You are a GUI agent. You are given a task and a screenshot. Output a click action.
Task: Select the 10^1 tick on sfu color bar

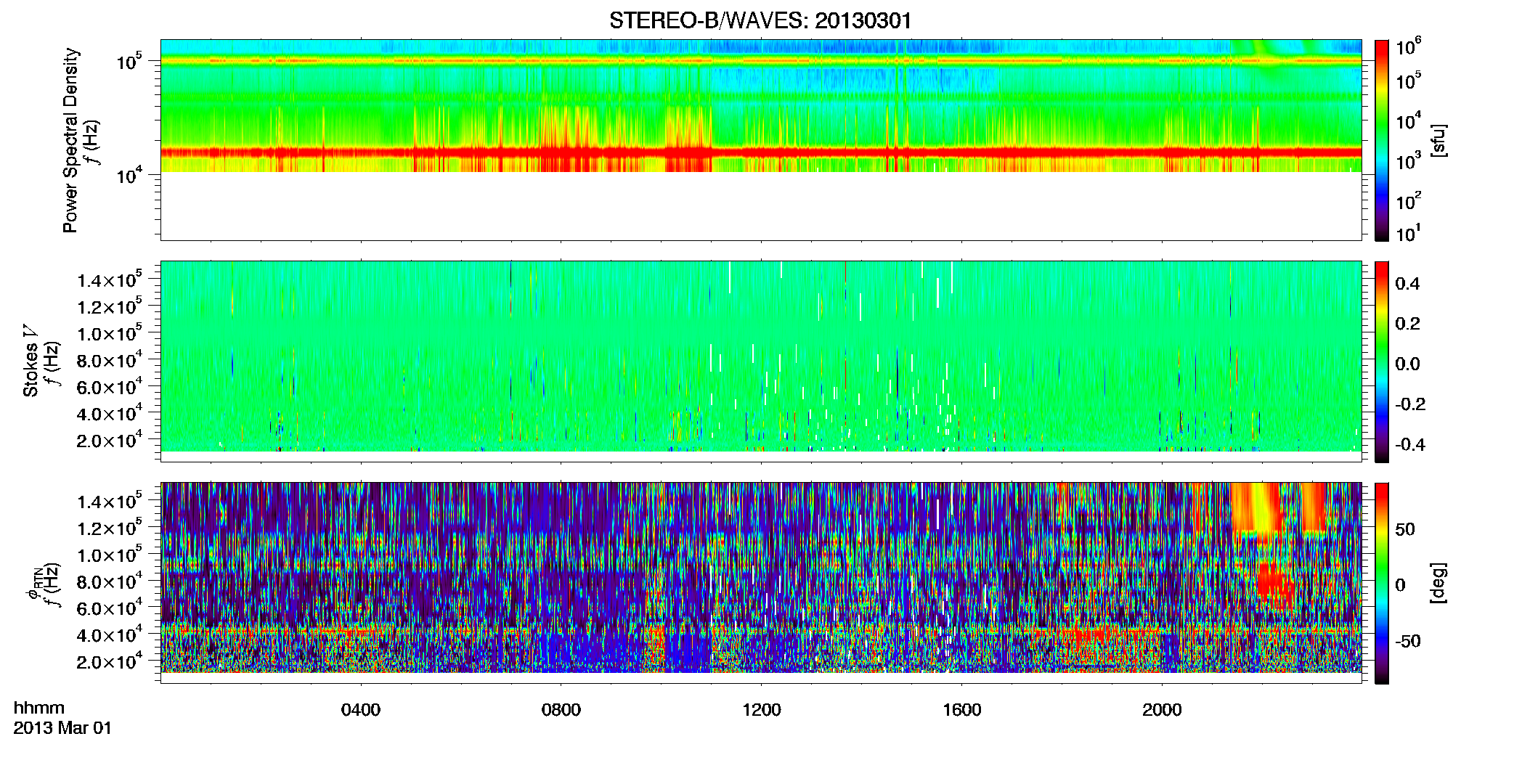(x=1407, y=234)
